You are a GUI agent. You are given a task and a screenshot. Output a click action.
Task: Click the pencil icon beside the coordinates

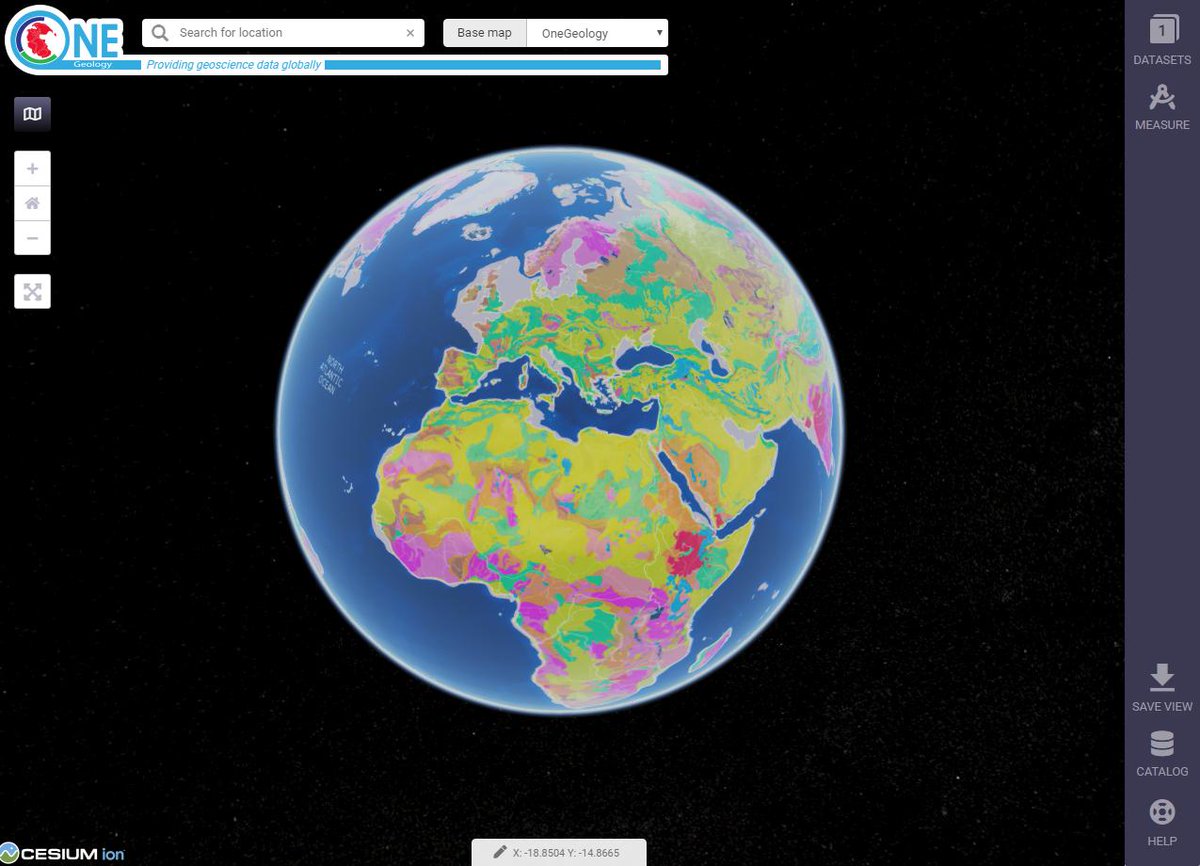pyautogui.click(x=500, y=852)
